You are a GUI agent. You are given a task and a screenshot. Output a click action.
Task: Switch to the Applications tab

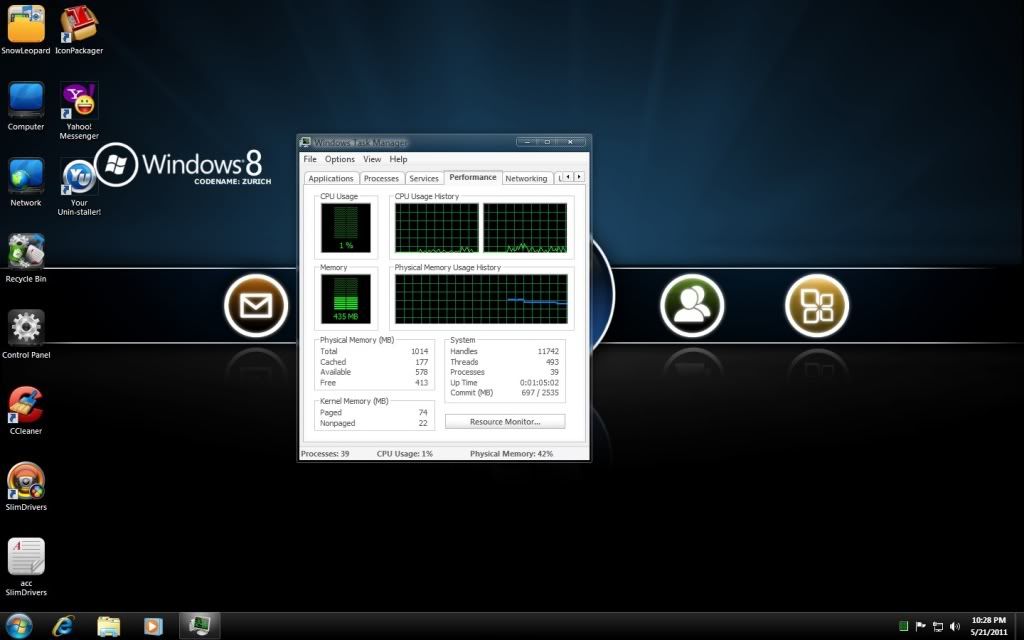(x=330, y=178)
